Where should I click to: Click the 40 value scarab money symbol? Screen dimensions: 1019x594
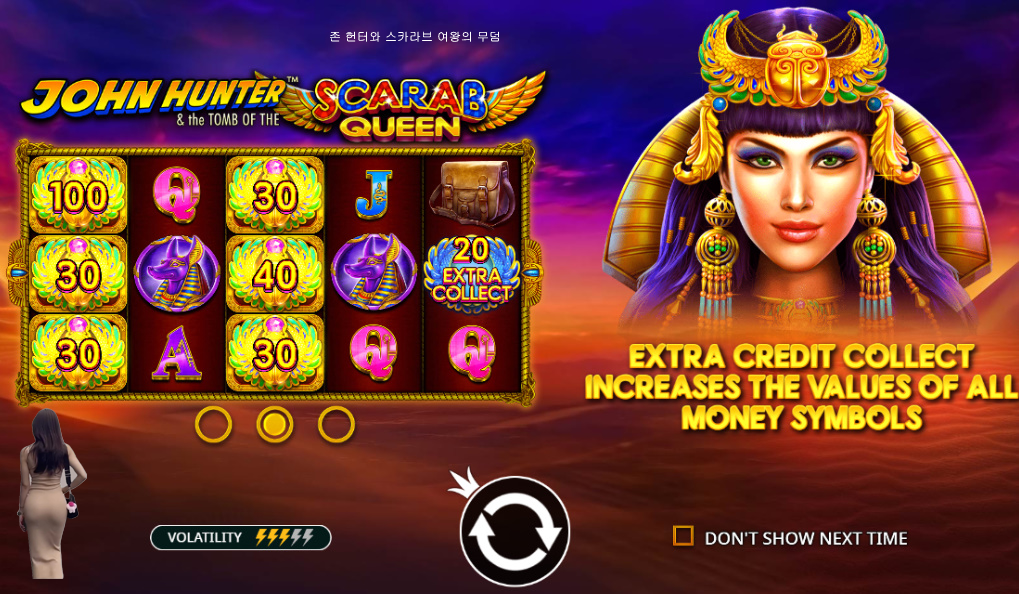tap(275, 274)
